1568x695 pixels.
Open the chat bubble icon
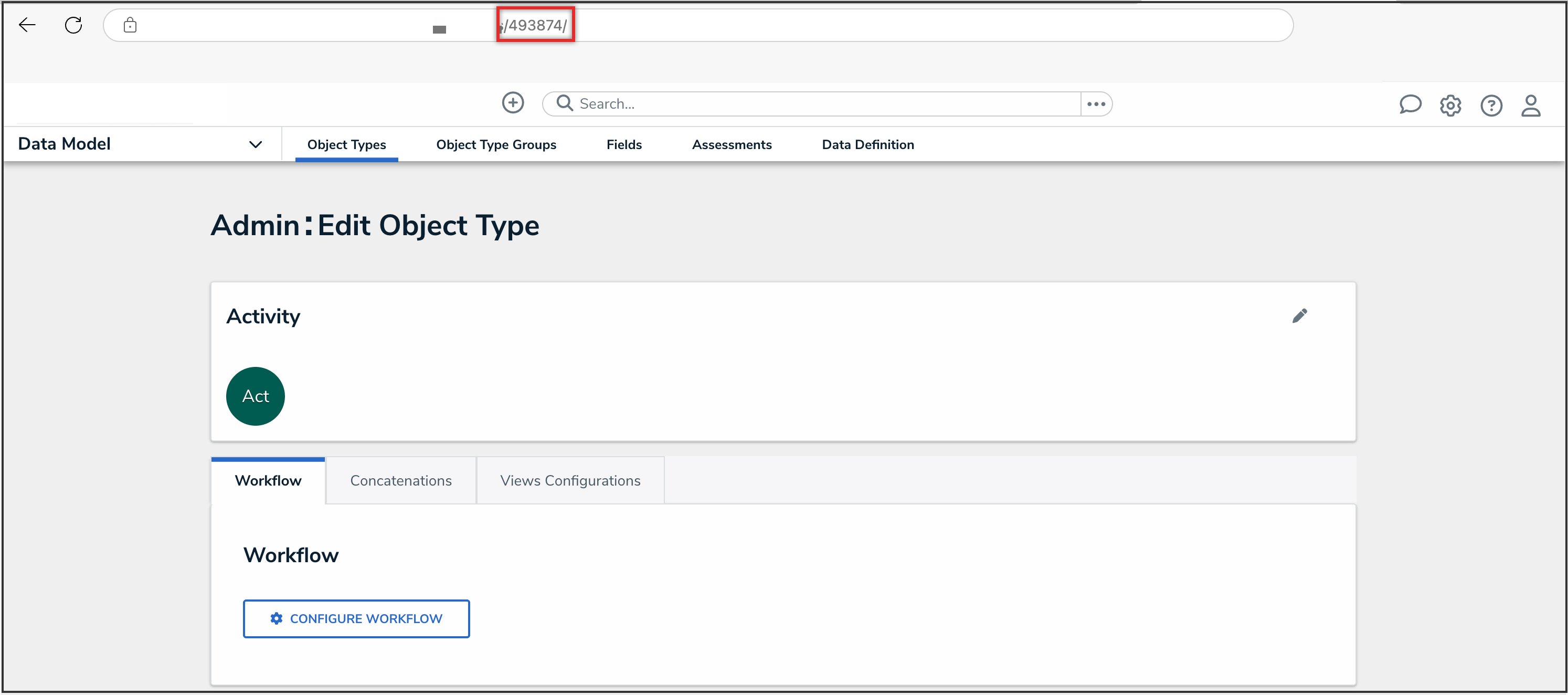pos(1410,105)
